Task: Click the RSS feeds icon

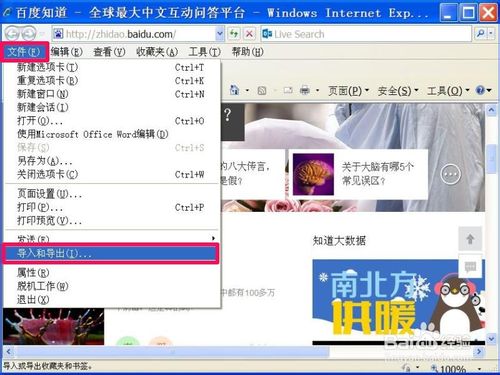Action: click(262, 90)
